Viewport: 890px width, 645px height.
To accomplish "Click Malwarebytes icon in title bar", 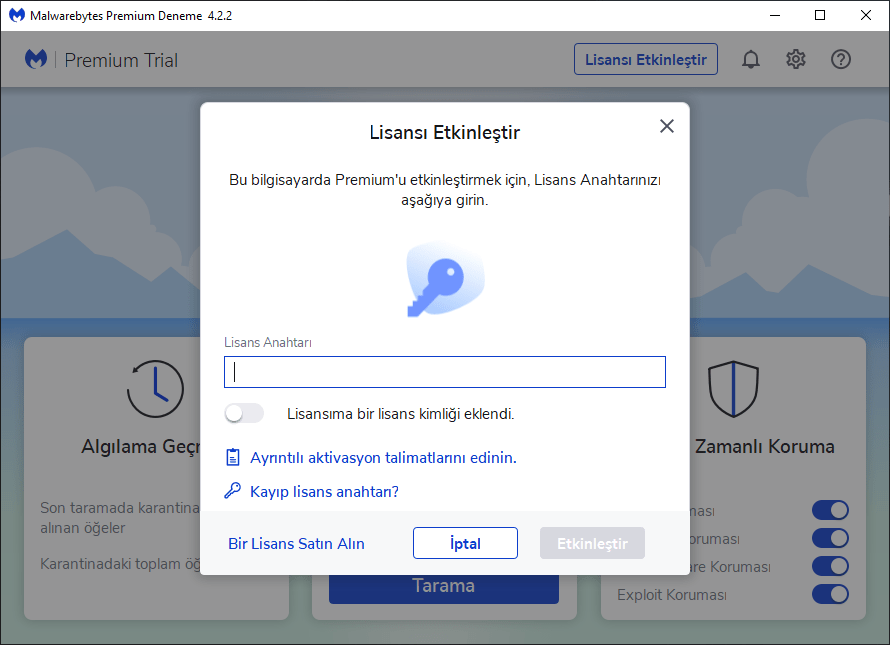I will 17,15.
